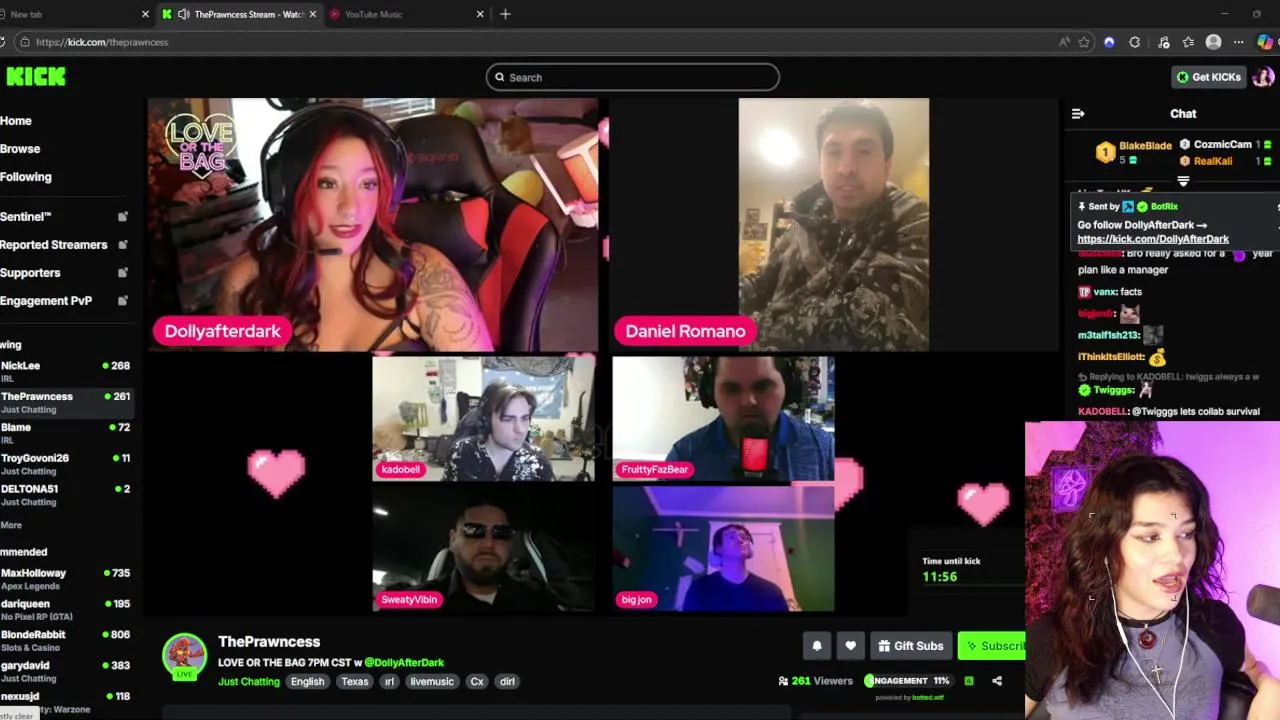This screenshot has height=720, width=1280.
Task: Open Following in sidebar
Action: 26,177
